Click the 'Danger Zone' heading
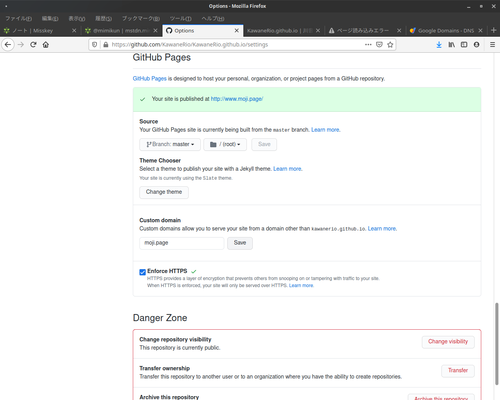500x400 pixels. point(160,318)
